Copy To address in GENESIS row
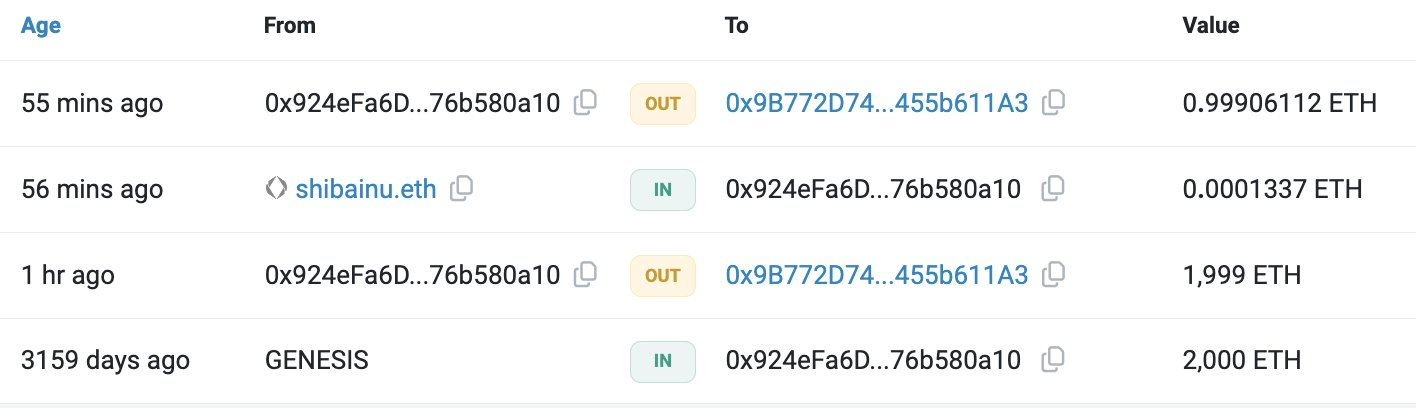The width and height of the screenshot is (1416, 408). [x=1053, y=360]
